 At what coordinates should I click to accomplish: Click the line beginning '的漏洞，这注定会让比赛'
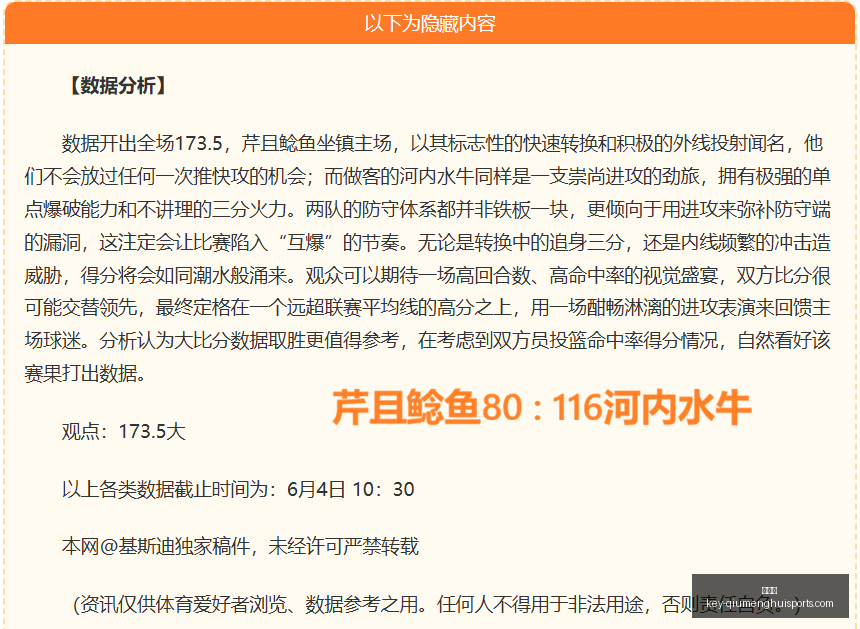coord(427,242)
